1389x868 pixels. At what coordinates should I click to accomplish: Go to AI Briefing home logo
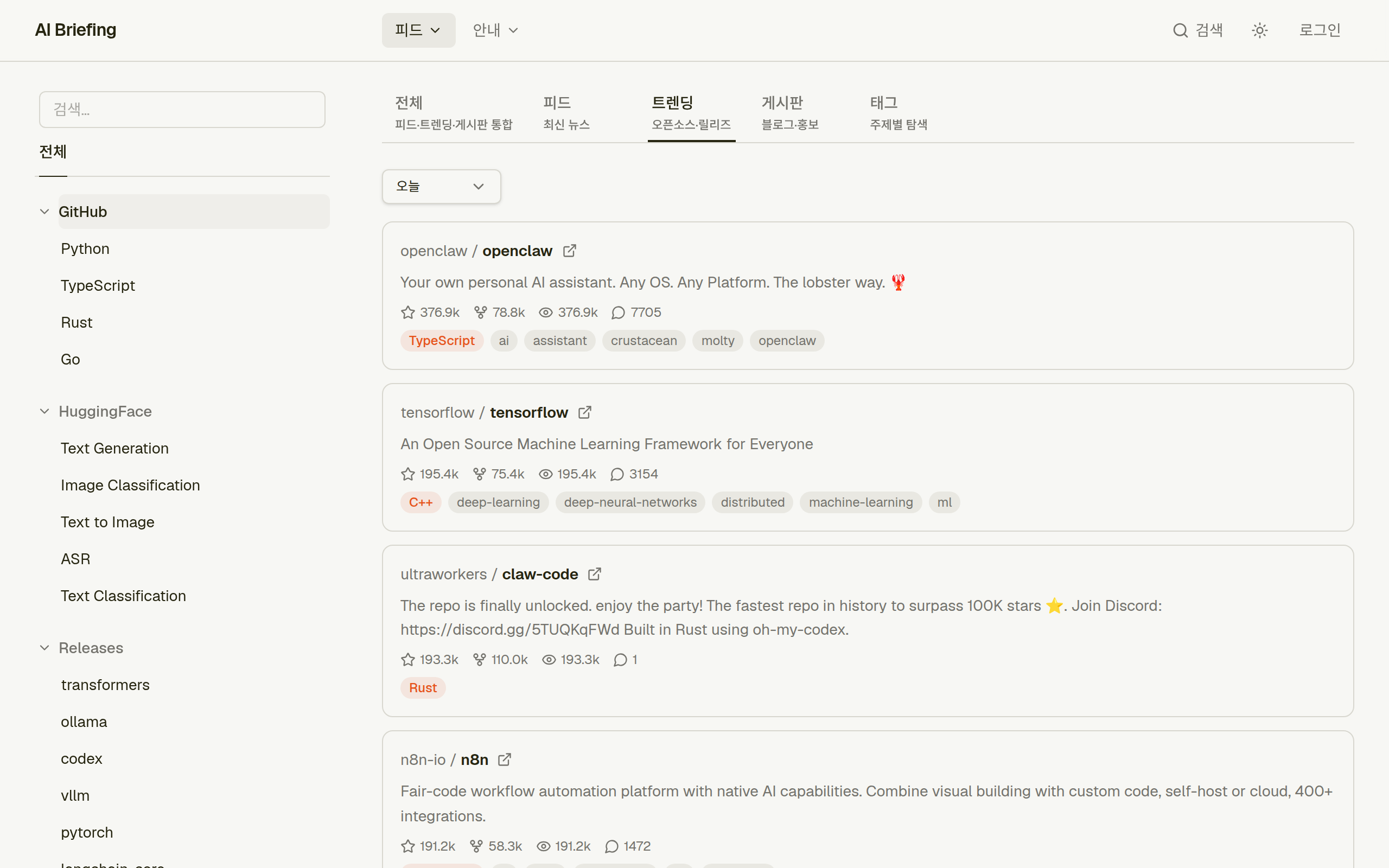coord(76,30)
